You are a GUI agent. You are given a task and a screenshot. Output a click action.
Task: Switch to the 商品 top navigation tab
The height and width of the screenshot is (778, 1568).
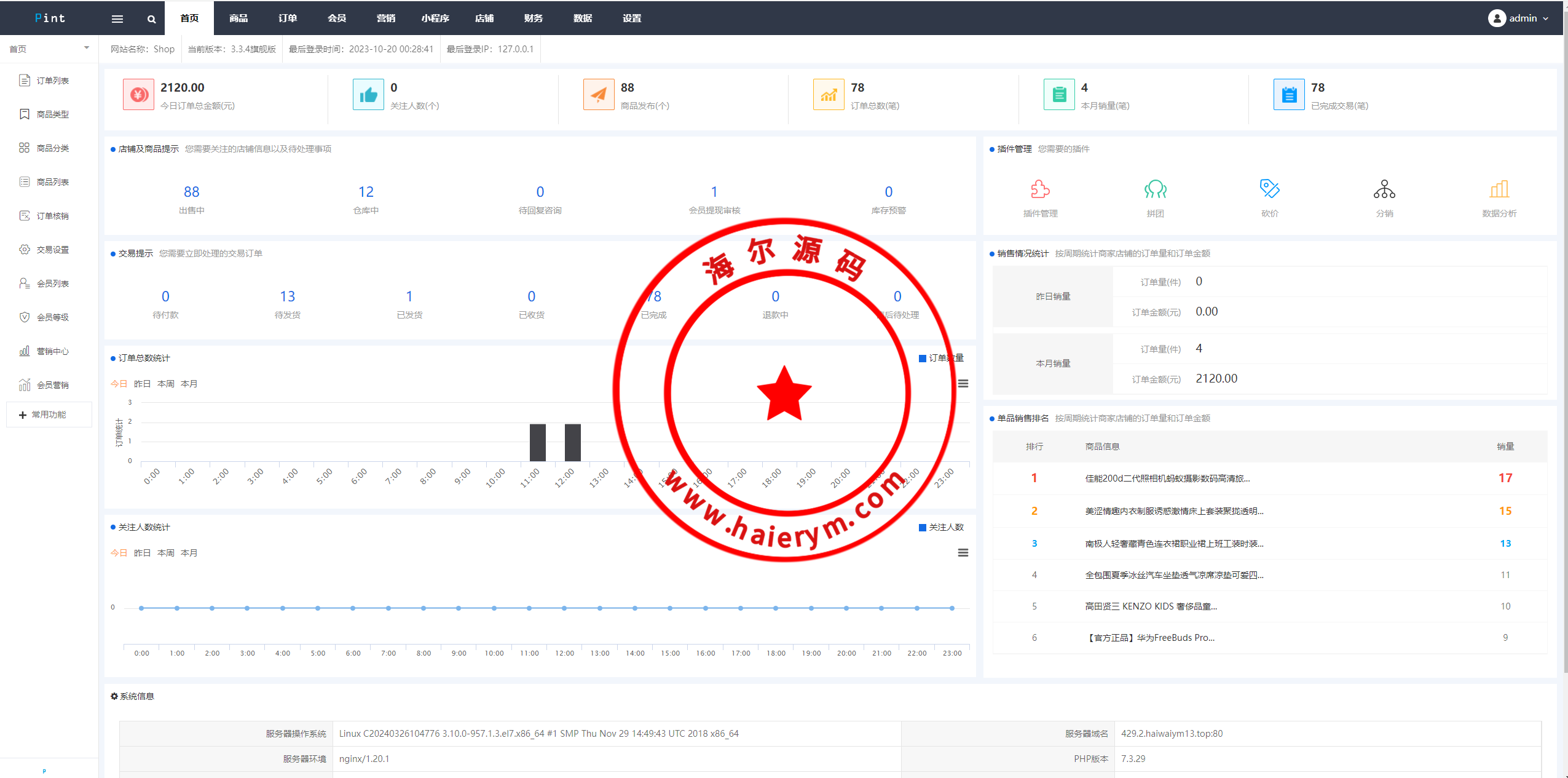(238, 18)
